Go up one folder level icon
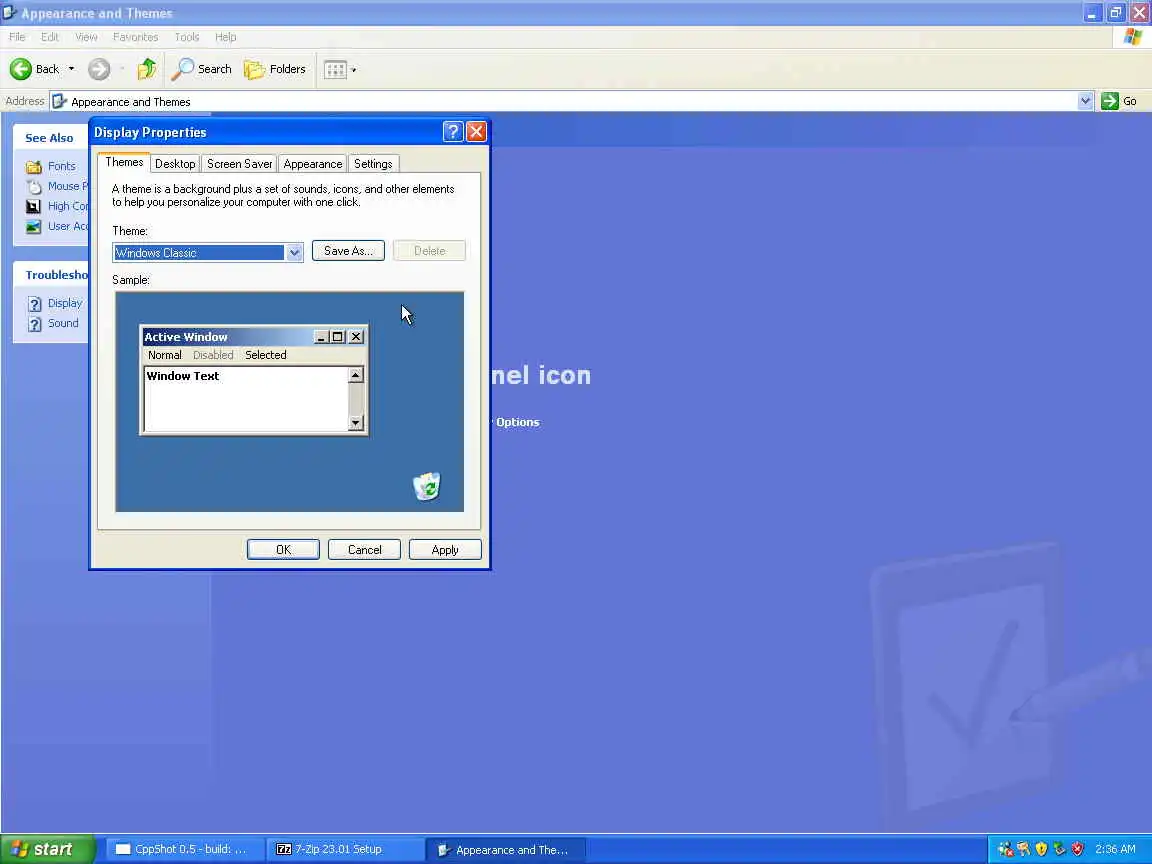 point(147,69)
